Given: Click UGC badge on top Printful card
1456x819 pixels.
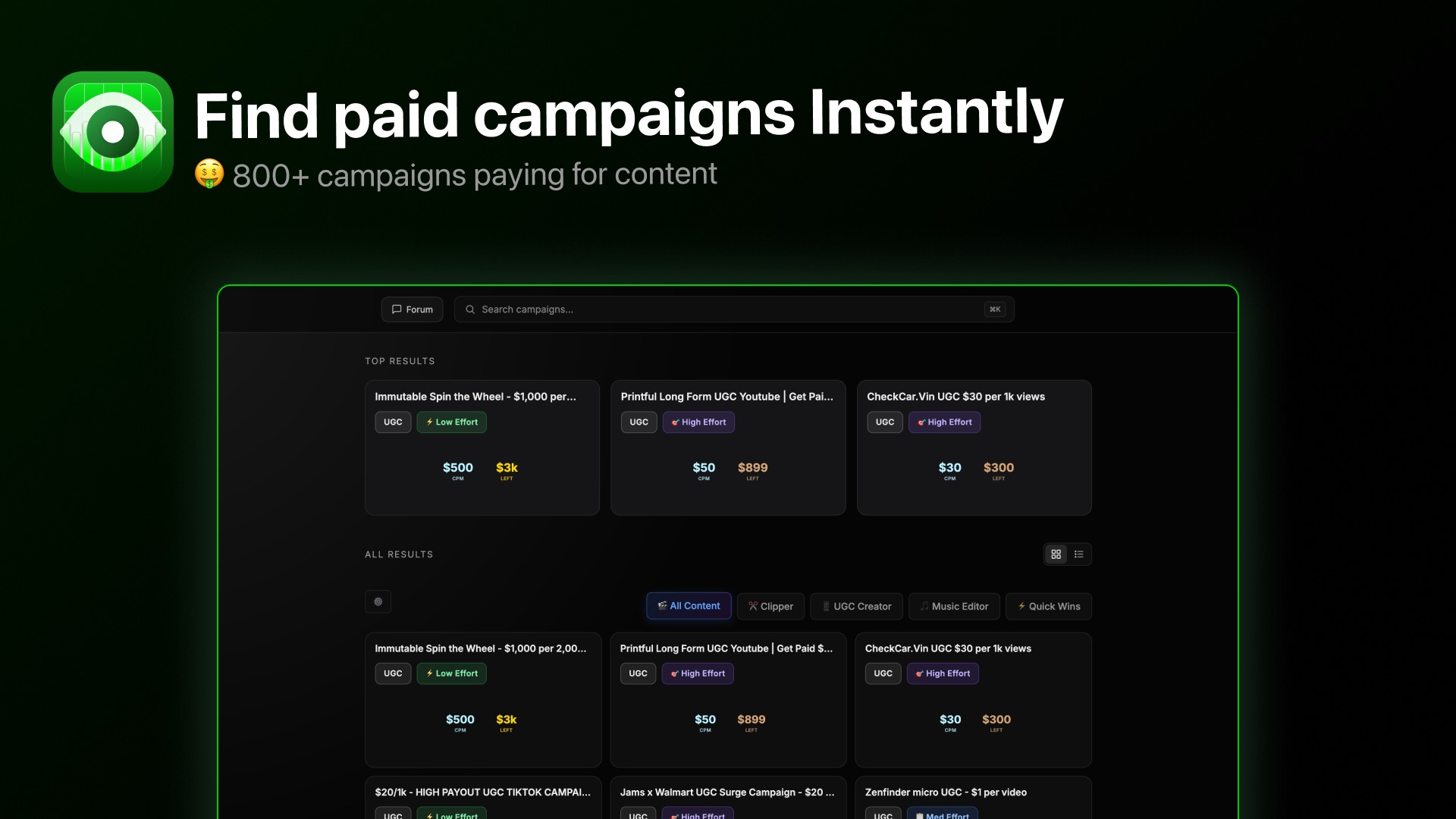Looking at the screenshot, I should [x=639, y=422].
